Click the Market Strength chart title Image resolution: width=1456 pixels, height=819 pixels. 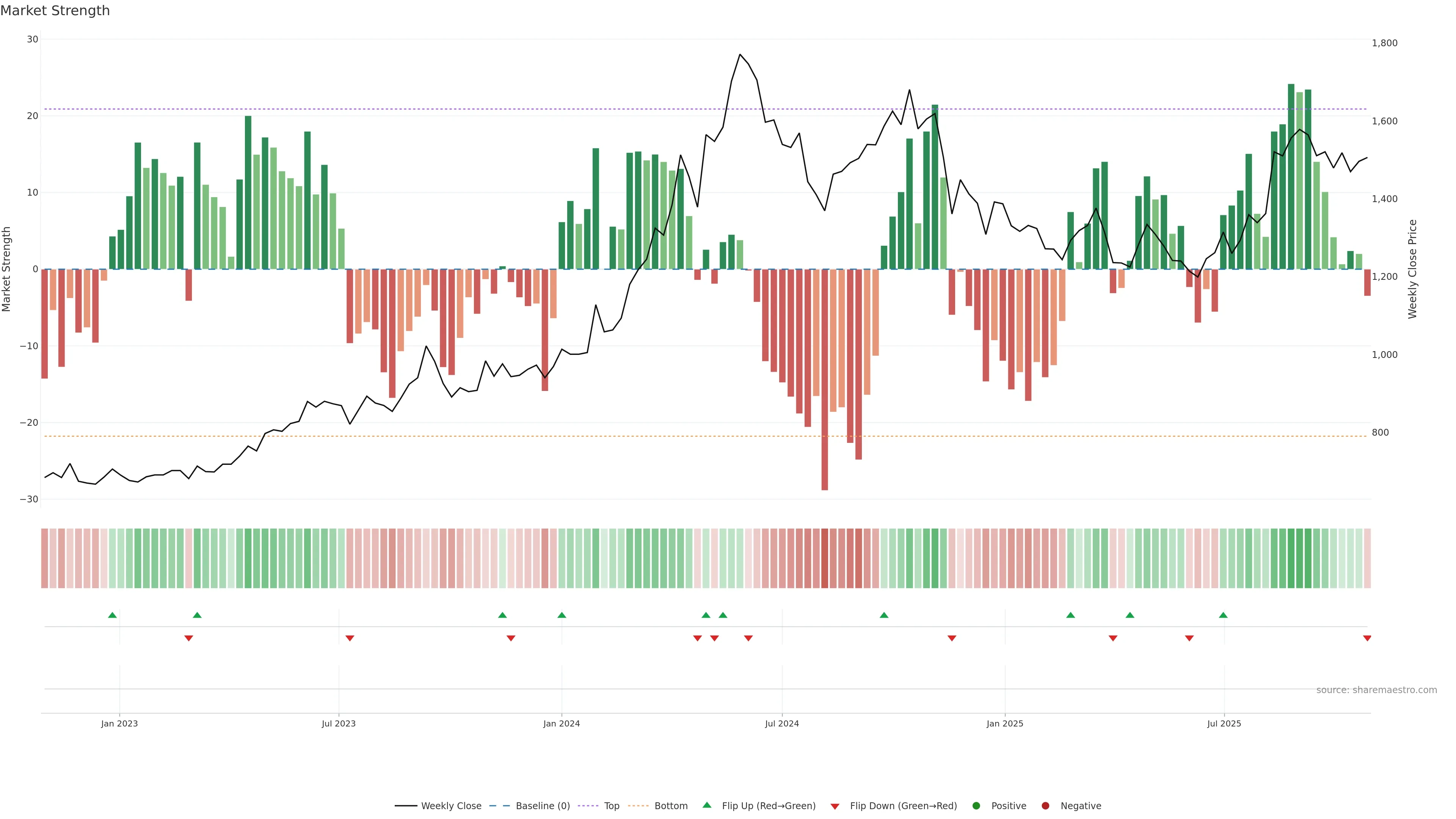coord(55,11)
